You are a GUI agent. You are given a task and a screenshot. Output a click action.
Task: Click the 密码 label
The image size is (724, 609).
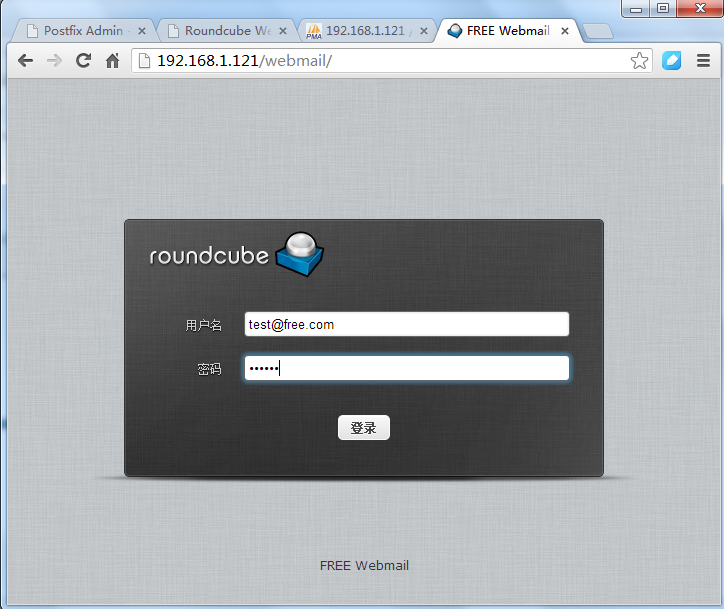[x=209, y=369]
